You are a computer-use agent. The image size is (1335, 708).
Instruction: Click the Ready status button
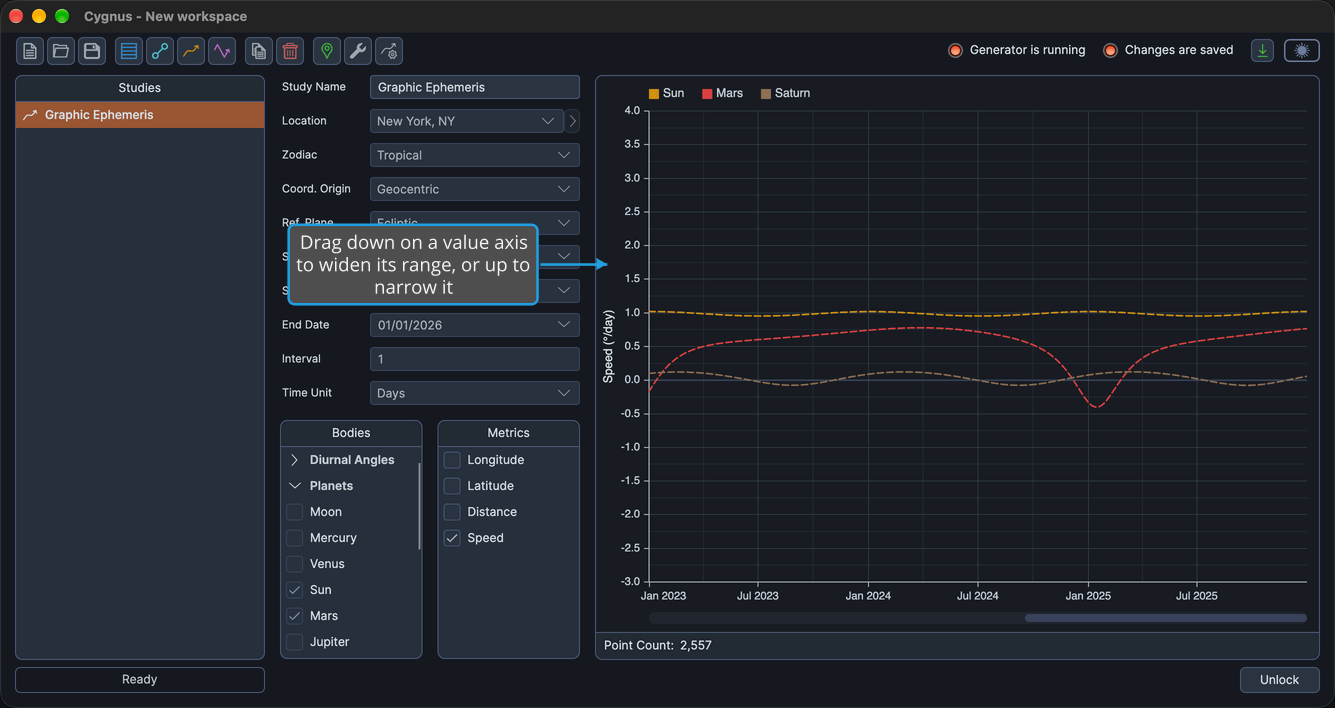[x=140, y=680]
